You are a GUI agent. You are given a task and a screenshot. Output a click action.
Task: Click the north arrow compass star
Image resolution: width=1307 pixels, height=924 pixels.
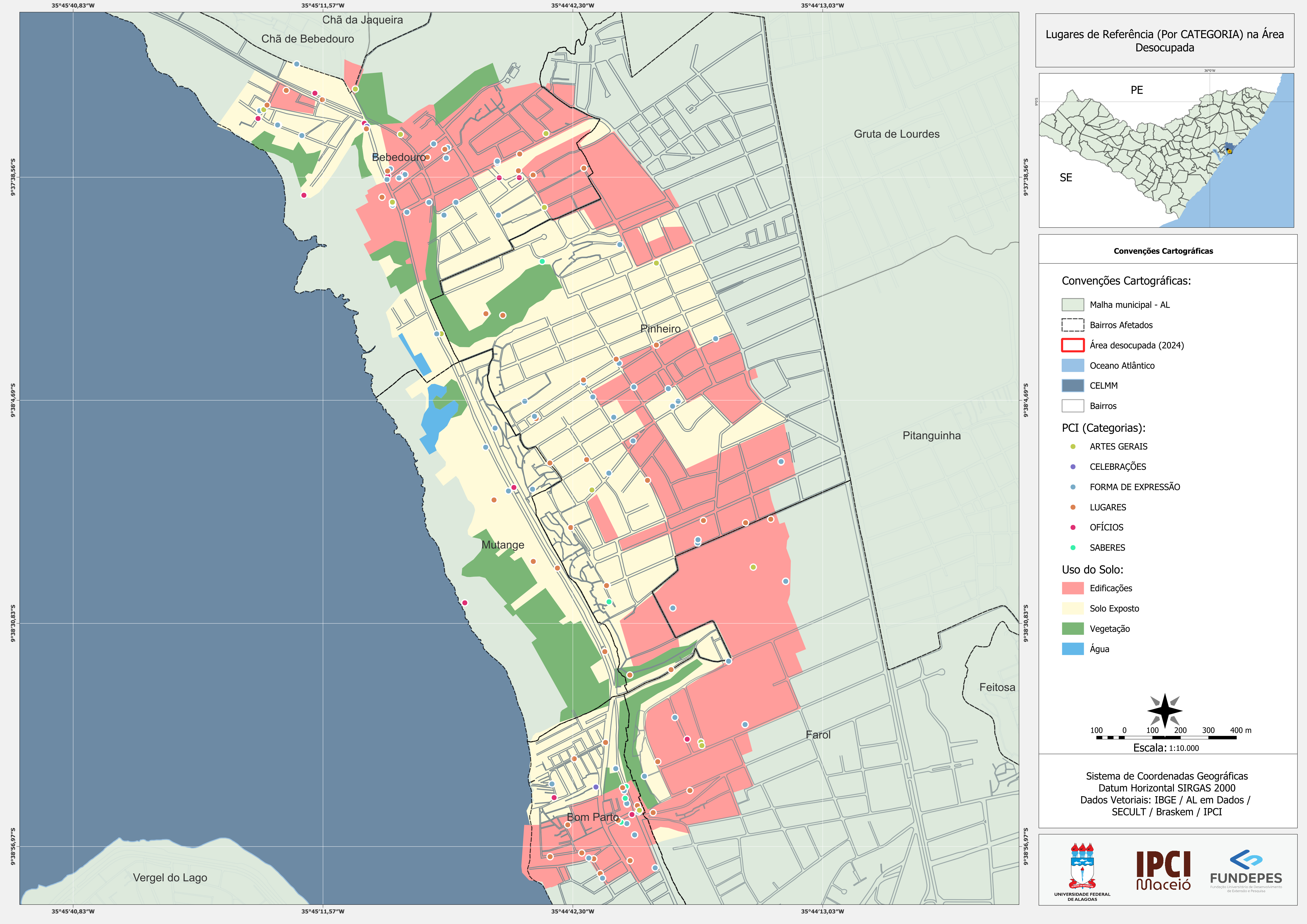(1165, 711)
